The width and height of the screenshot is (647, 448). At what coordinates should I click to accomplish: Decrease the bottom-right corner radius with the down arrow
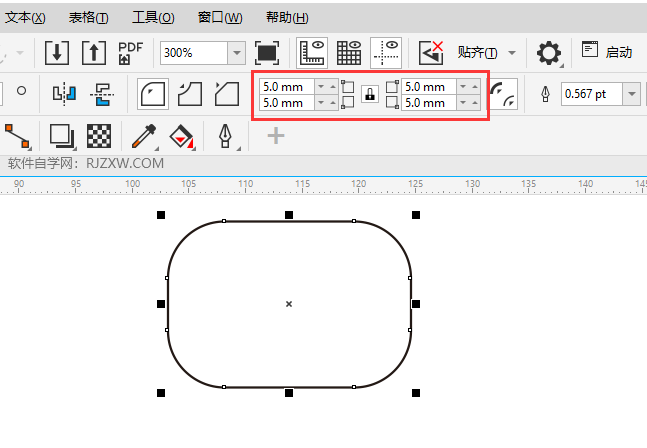click(x=463, y=103)
